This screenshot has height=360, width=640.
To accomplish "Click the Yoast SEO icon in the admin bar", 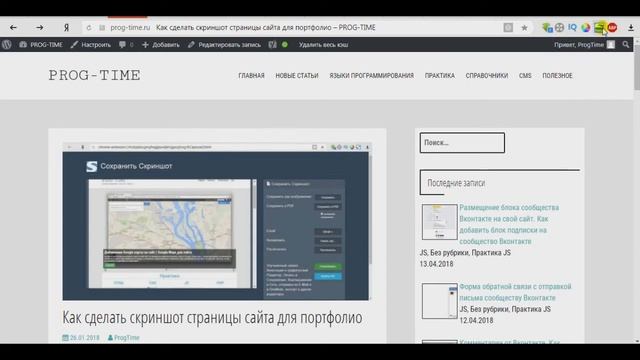I will coord(273,45).
